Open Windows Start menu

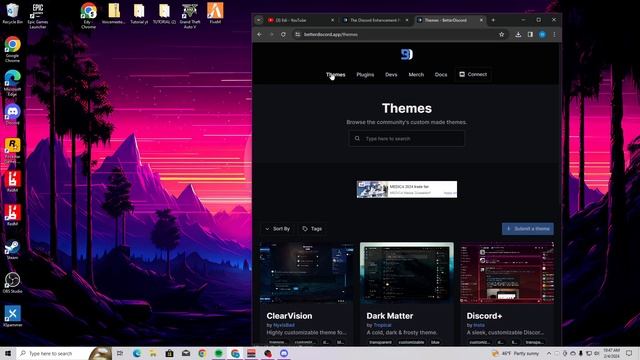8,353
